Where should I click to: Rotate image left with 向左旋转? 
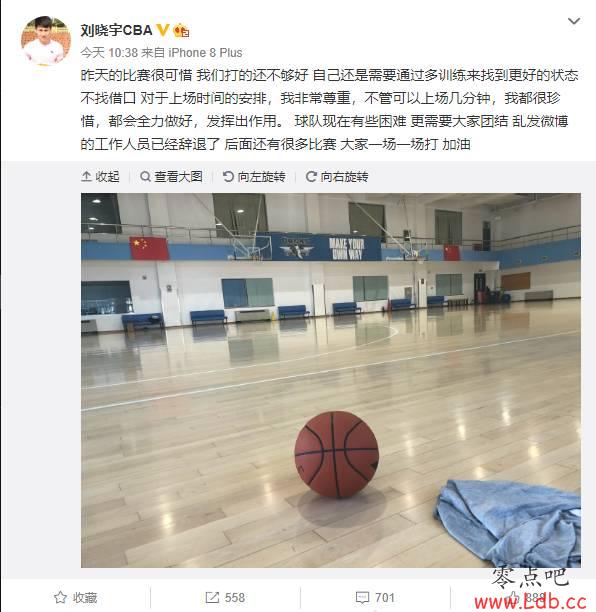(254, 177)
